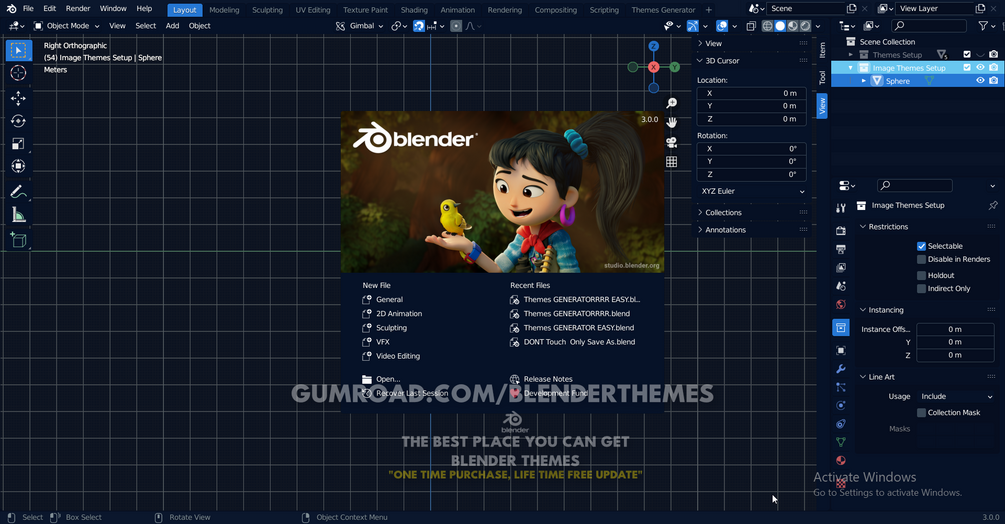Switch to the Shading workspace tab
This screenshot has width=1005, height=524.
click(414, 10)
